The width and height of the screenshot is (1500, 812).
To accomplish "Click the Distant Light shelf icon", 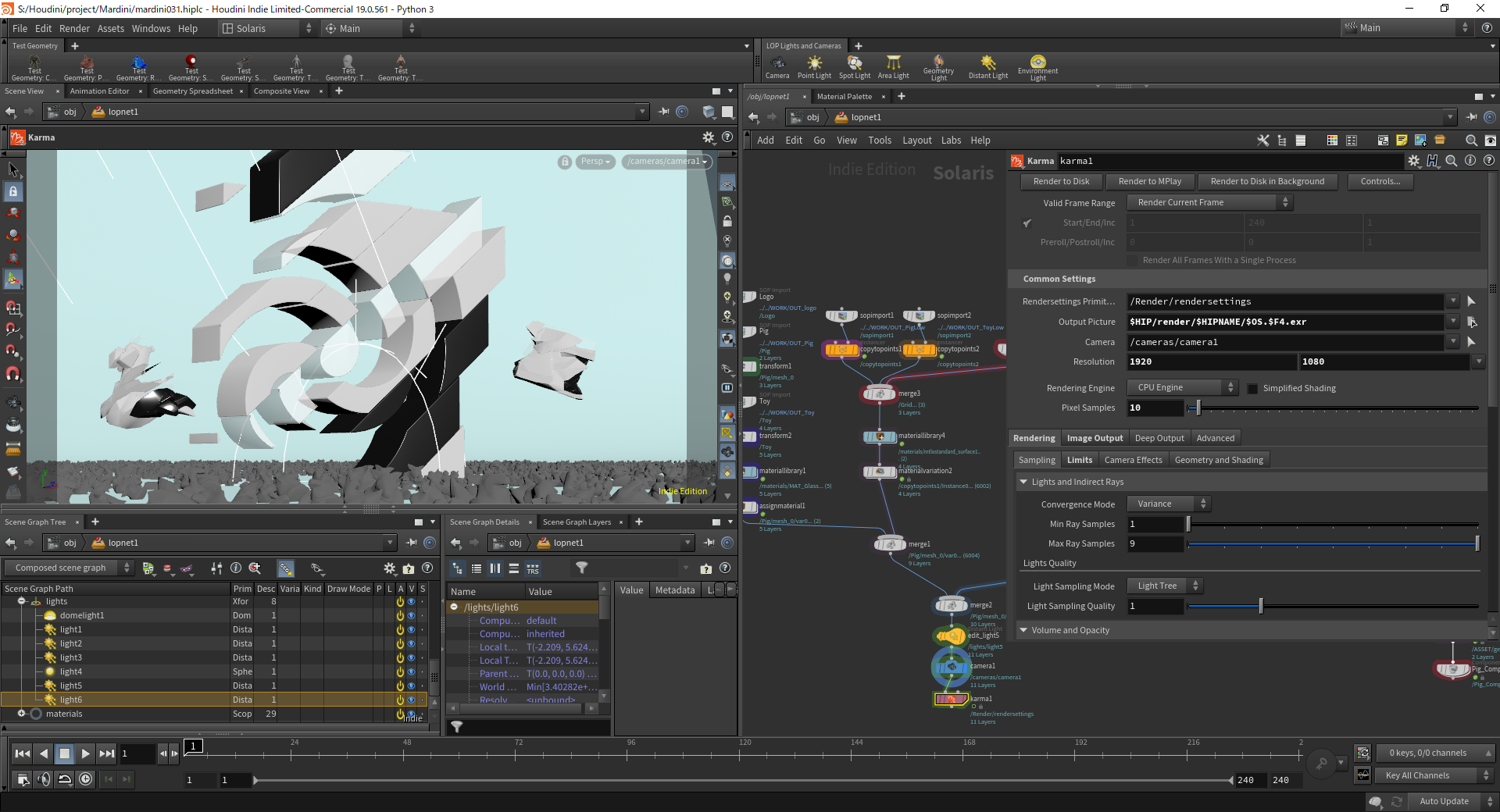I will pyautogui.click(x=988, y=67).
